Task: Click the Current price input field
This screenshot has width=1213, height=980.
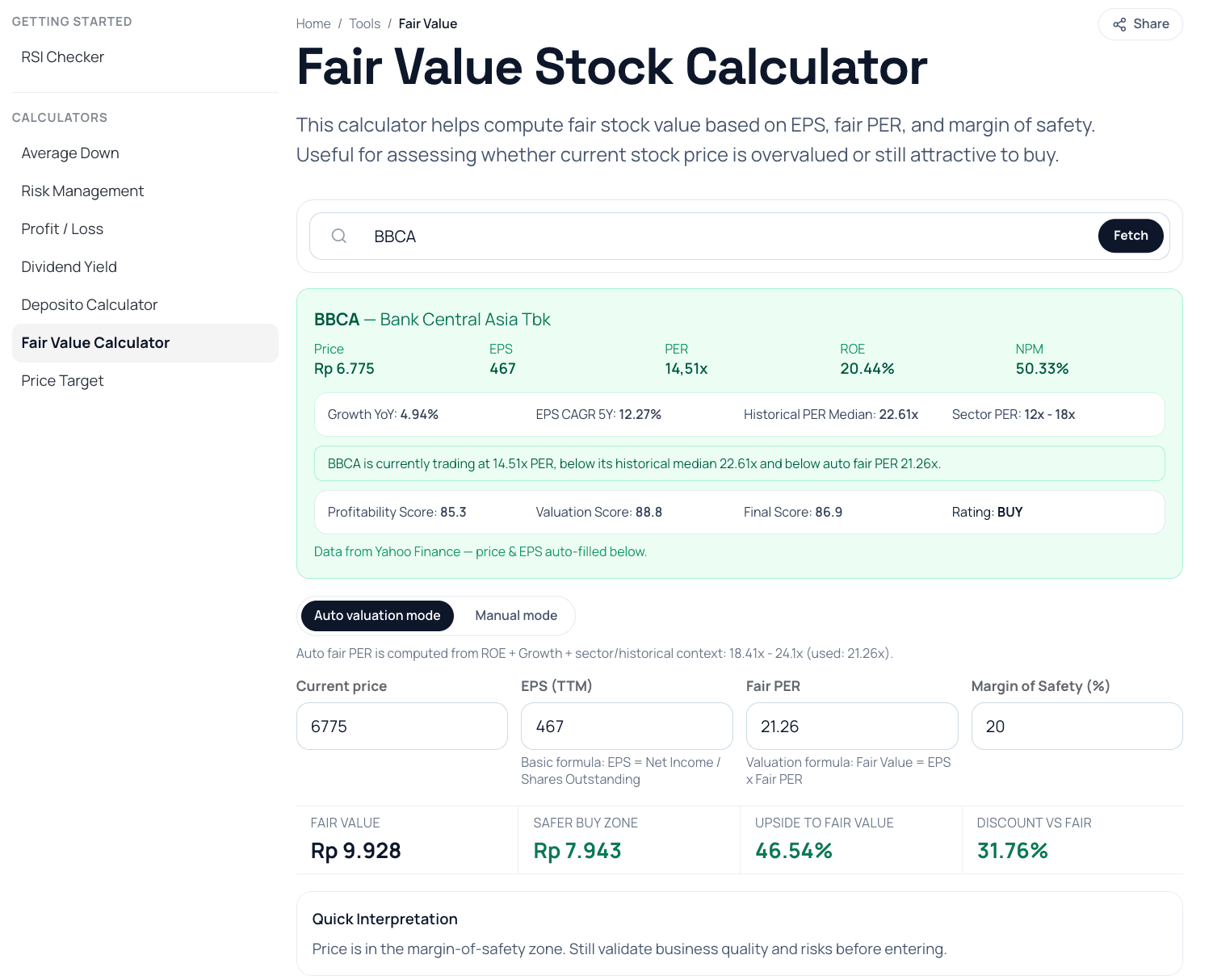Action: (401, 726)
